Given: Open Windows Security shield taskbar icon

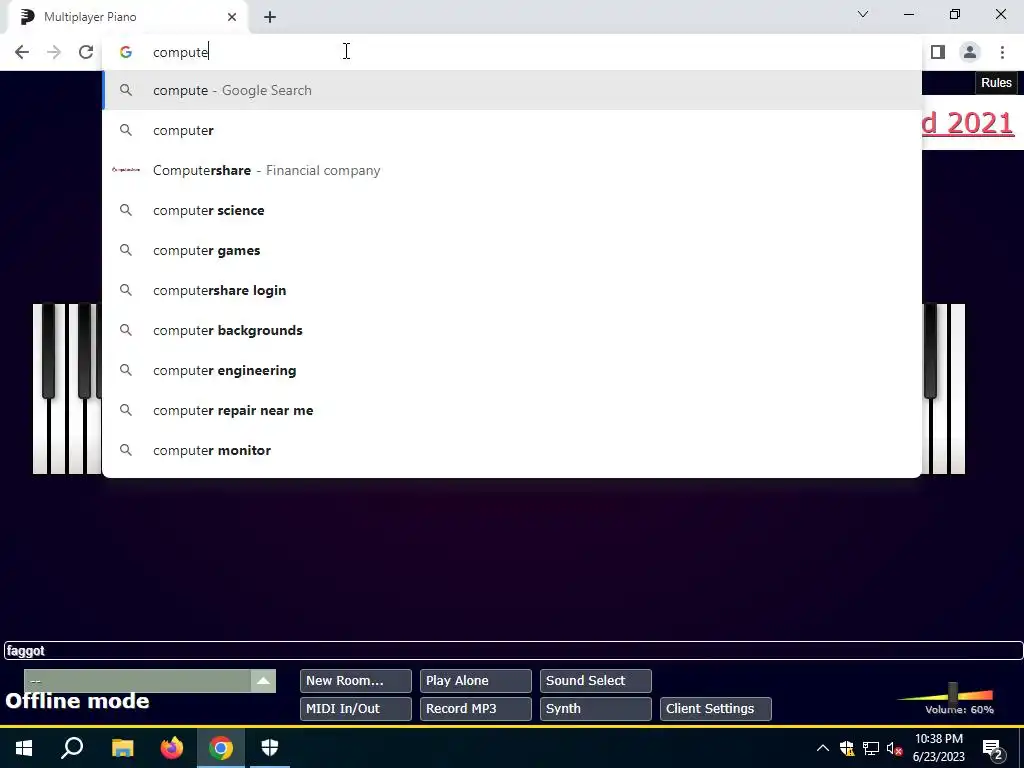Looking at the screenshot, I should point(270,748).
